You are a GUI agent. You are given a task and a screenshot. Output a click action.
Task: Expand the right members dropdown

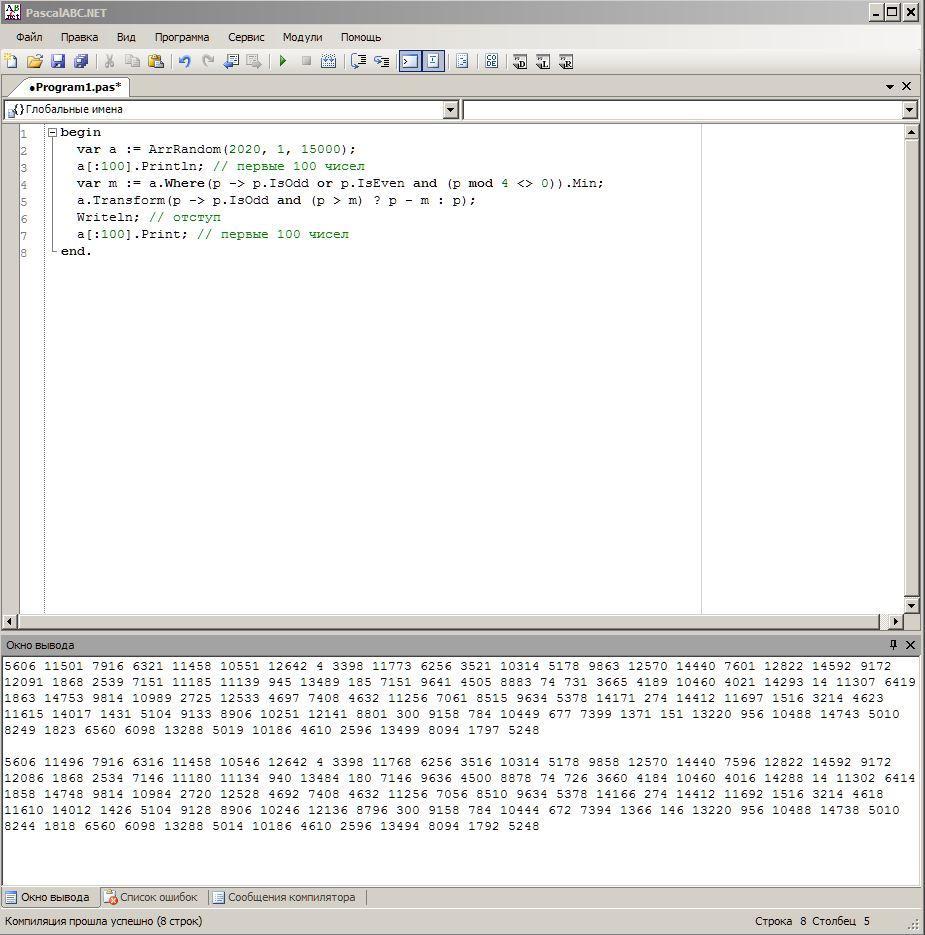tap(909, 110)
